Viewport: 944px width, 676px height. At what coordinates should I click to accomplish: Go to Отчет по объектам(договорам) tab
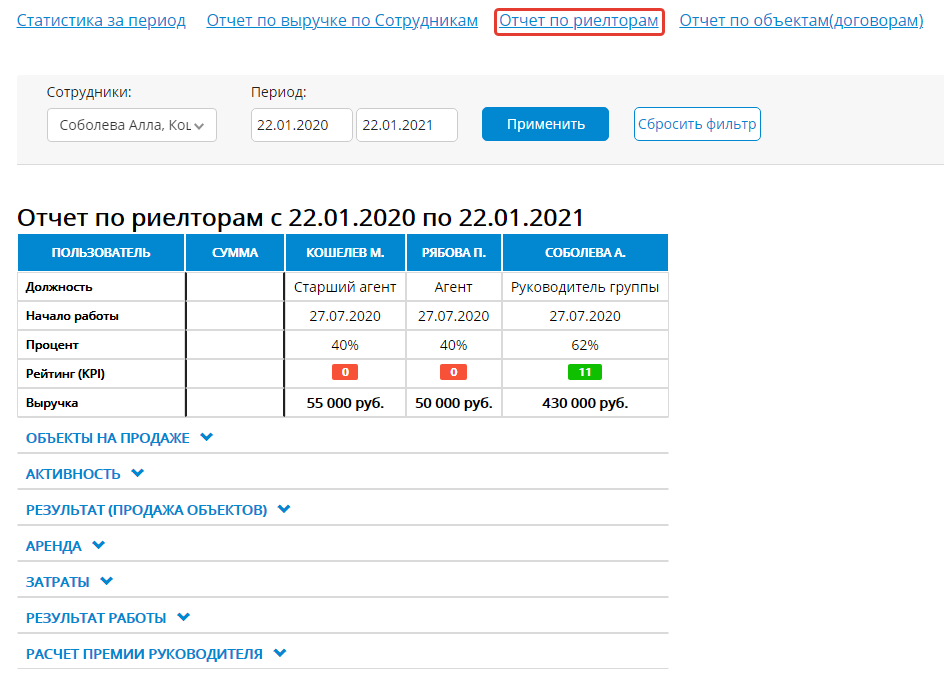(x=801, y=21)
